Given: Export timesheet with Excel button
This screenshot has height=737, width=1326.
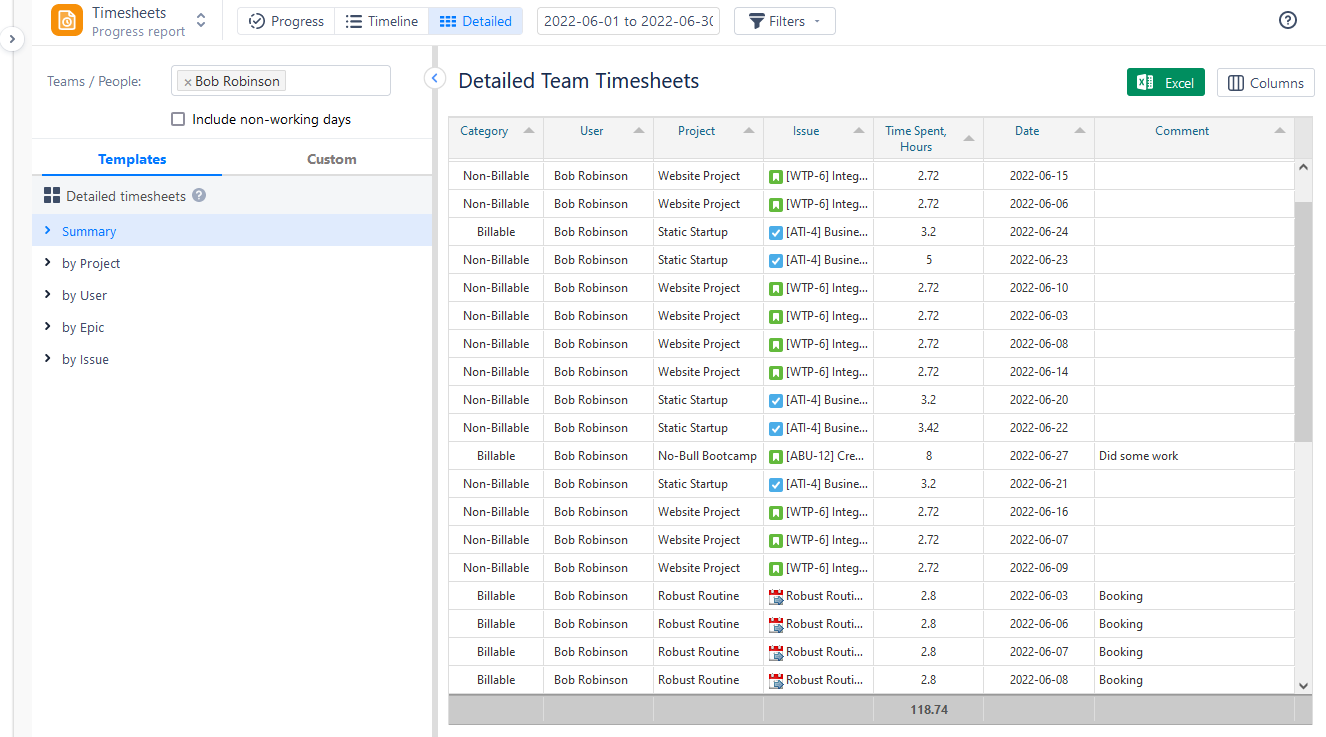Looking at the screenshot, I should click(x=1165, y=83).
